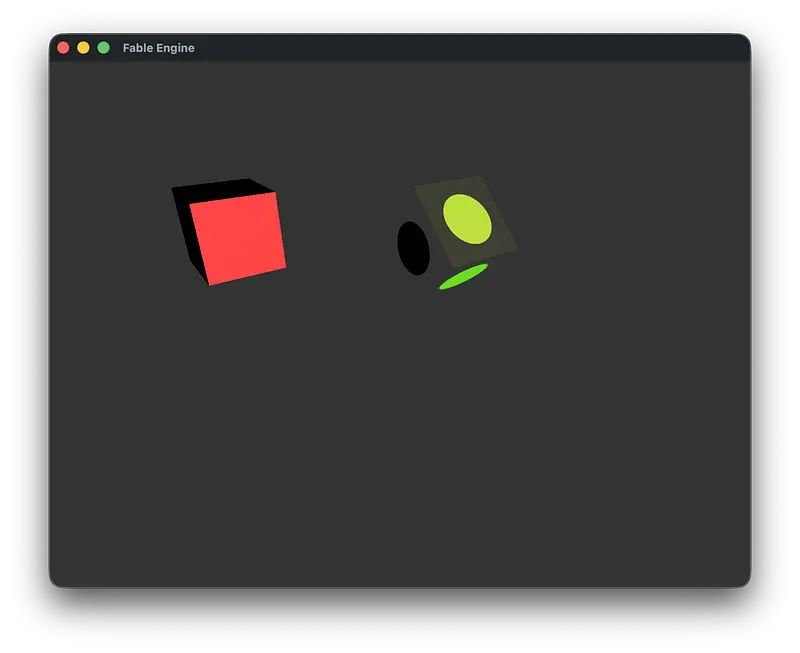This screenshot has height=653, width=800.
Task: Click the empty gray viewport below the cubes
Action: pos(400,450)
